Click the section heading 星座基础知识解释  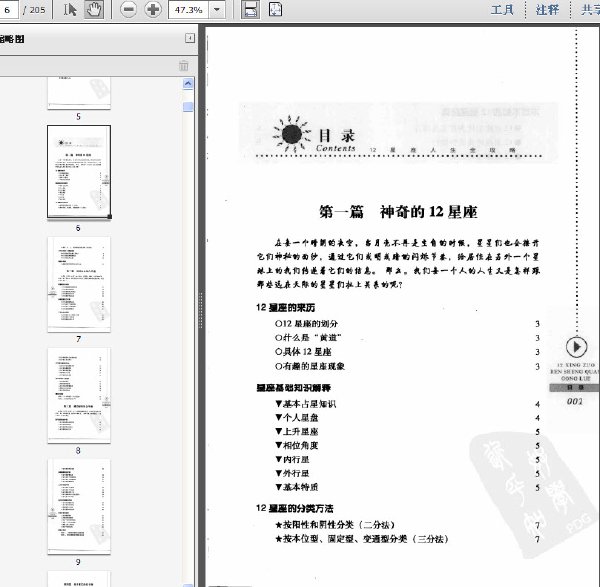tap(293, 388)
